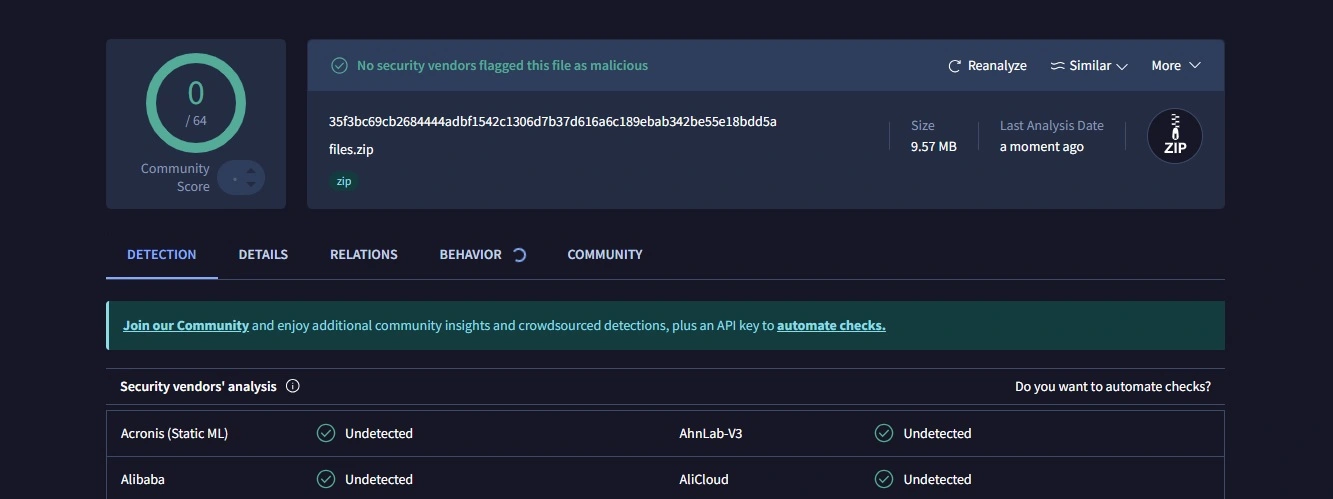Click the zip tag badge

click(x=344, y=182)
